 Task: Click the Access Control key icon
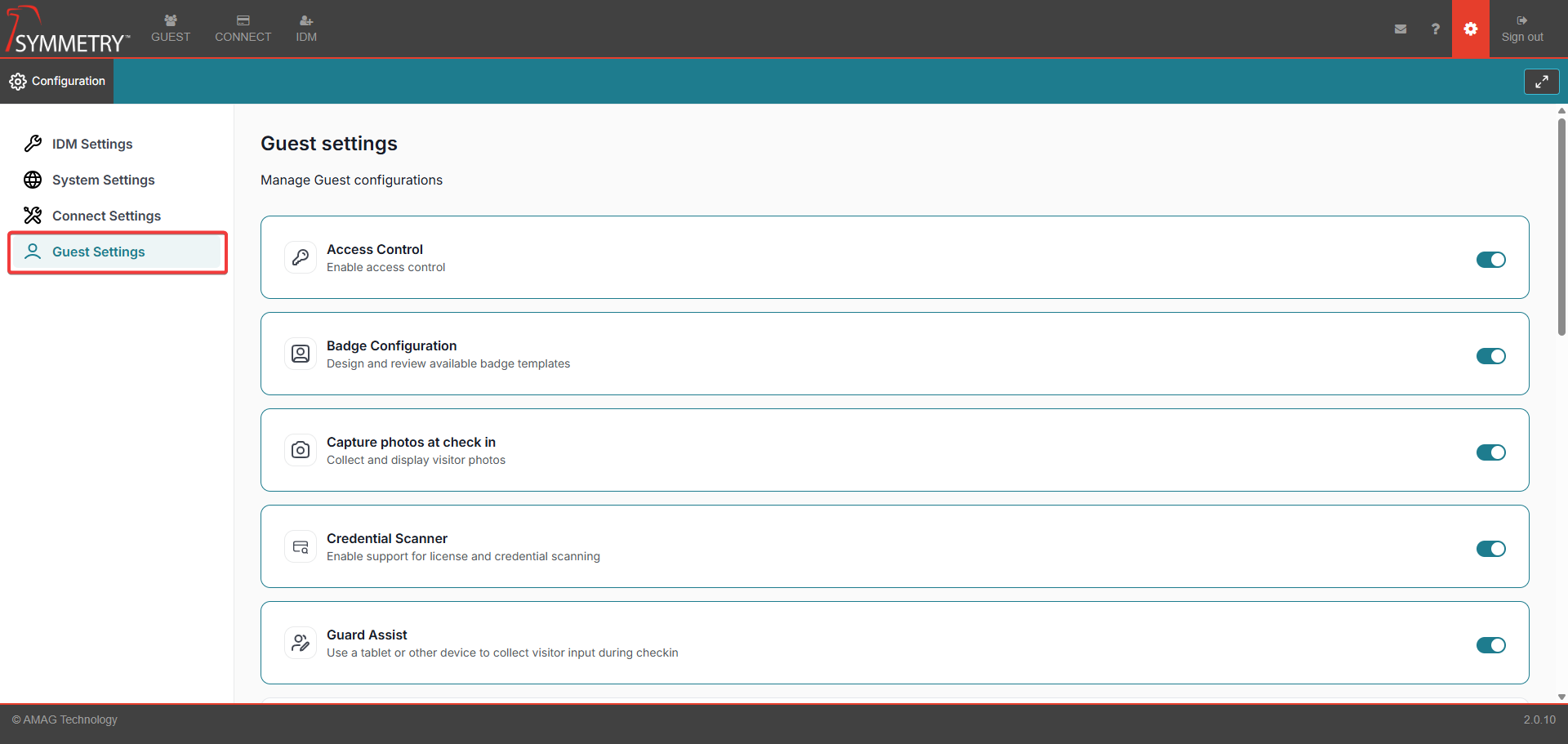[x=301, y=257]
